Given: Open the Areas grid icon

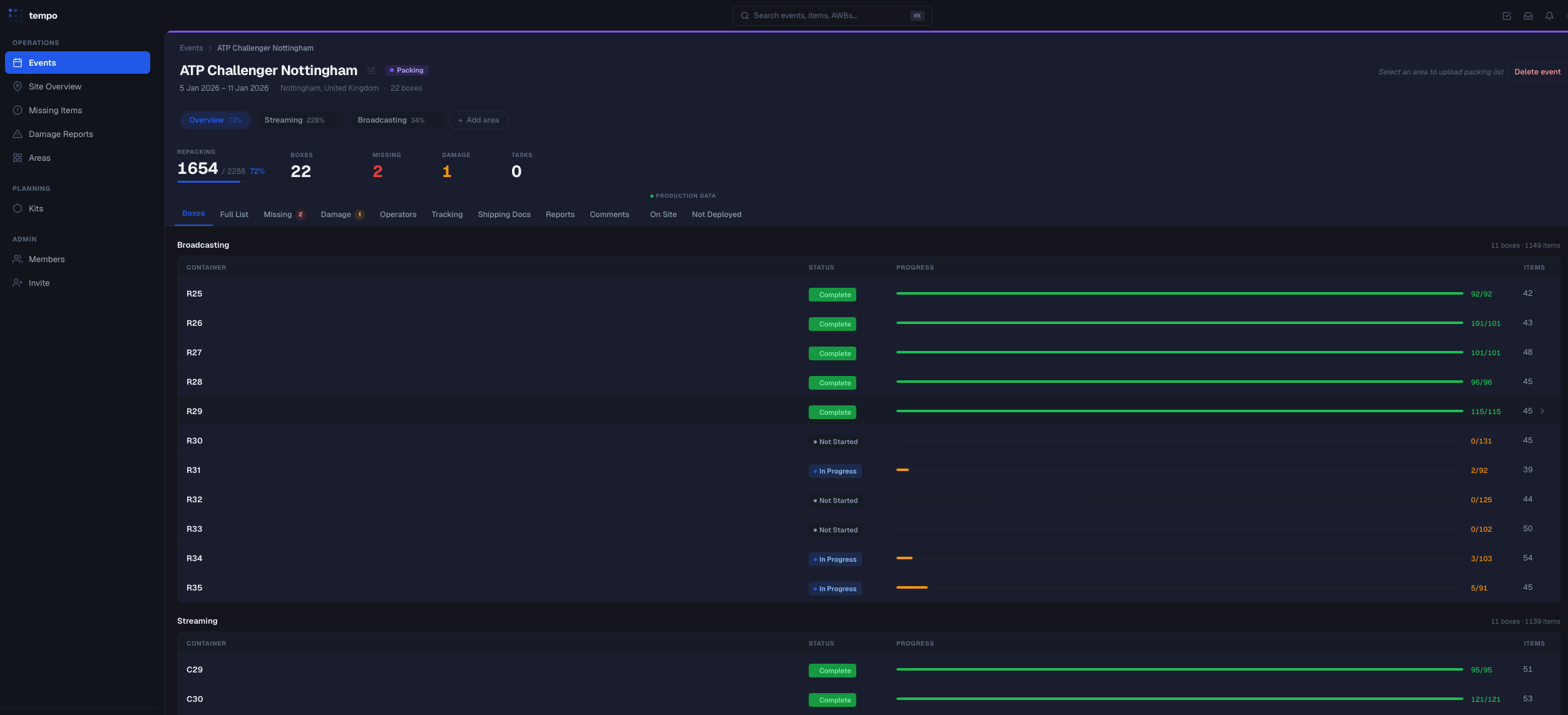Looking at the screenshot, I should click(x=17, y=158).
